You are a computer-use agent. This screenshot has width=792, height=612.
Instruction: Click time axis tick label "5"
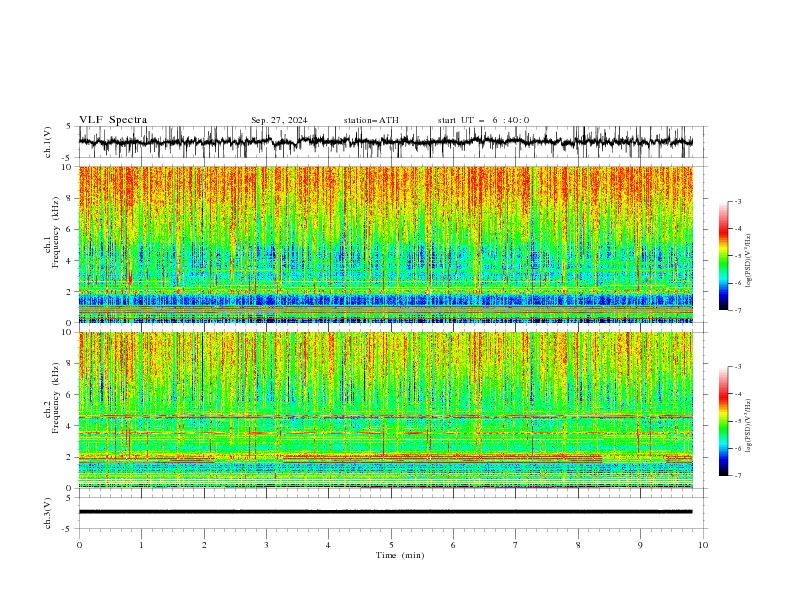391,545
